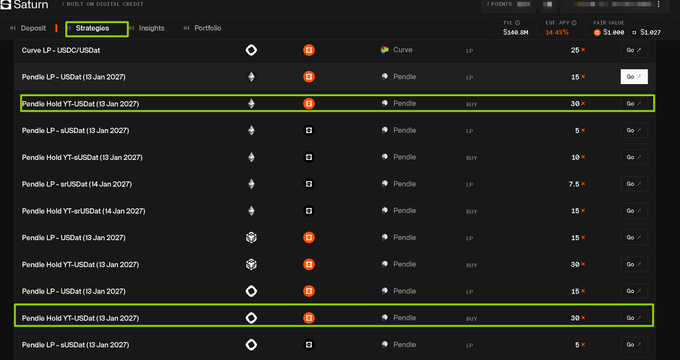Click Ethereum icon in Pendle Hold YT-srUSDat row
Screen dimensions: 680x360
(x=251, y=211)
